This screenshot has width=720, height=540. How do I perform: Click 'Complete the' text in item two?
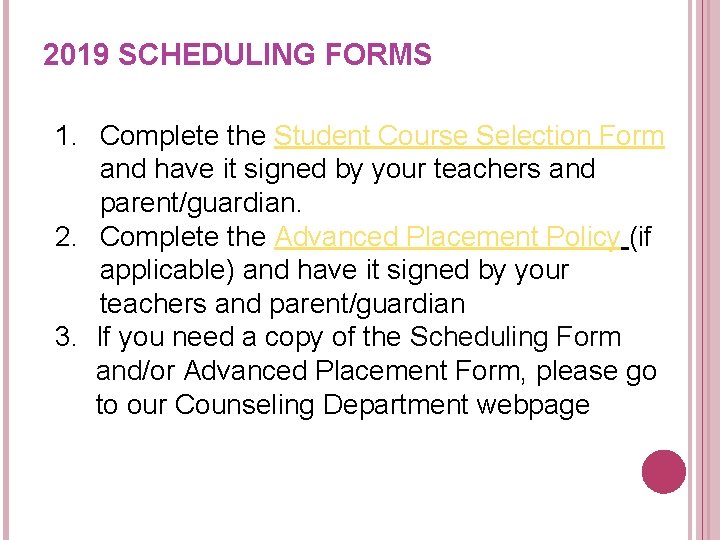(x=183, y=237)
